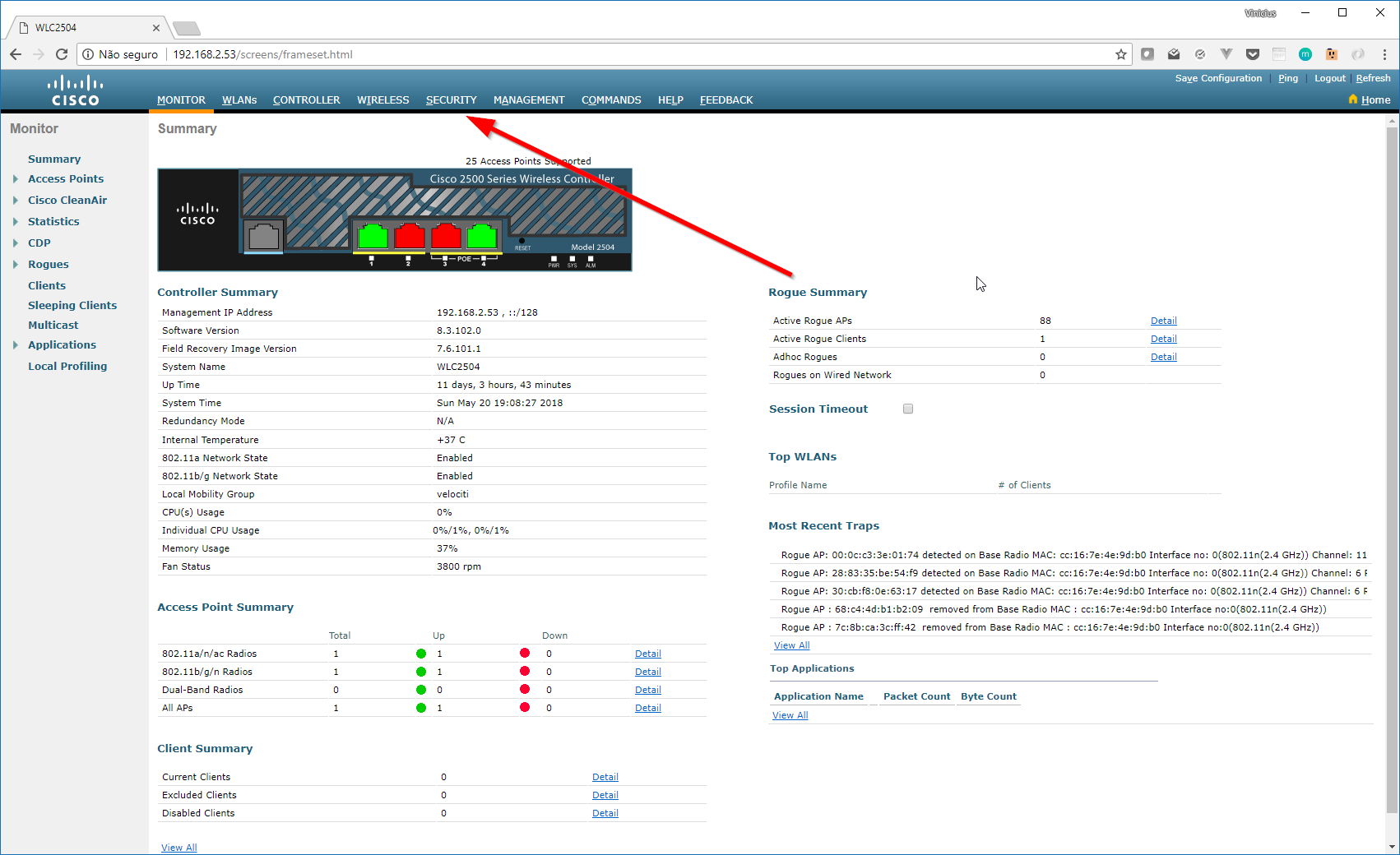Open the HELP menu
Screen dimensions: 1400x855
670,100
